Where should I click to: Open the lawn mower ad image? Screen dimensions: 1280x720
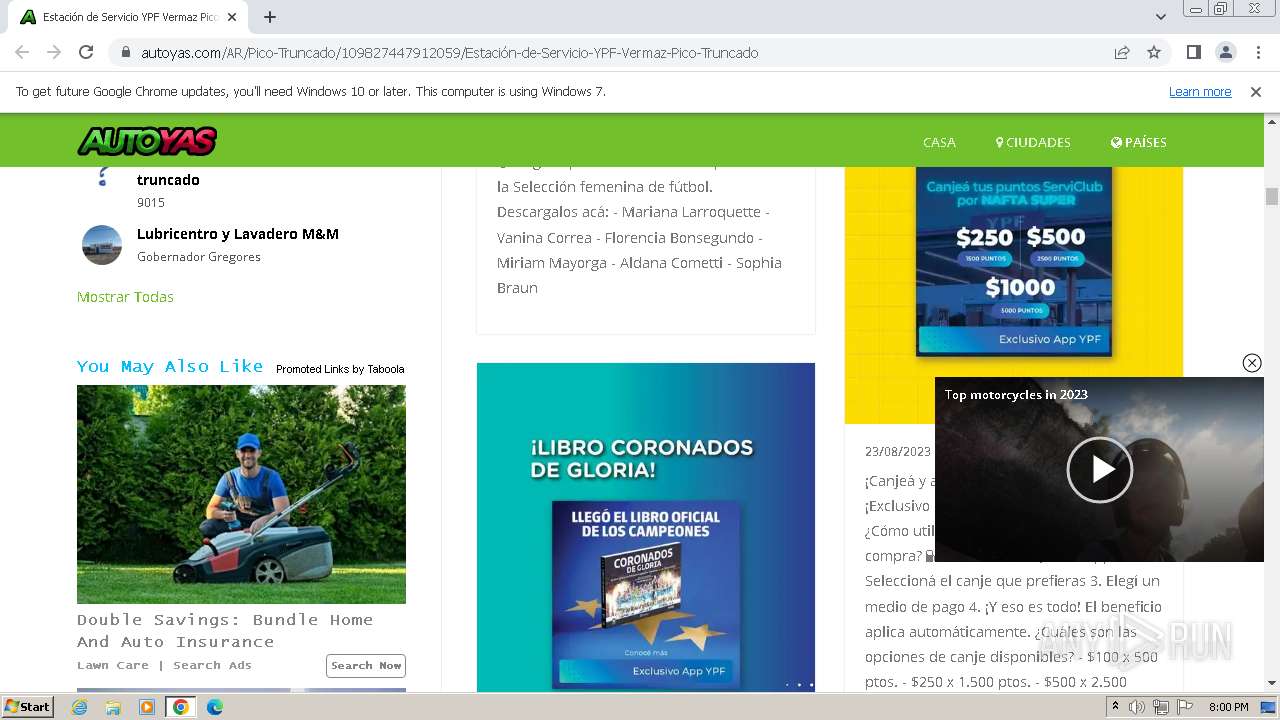tap(241, 494)
